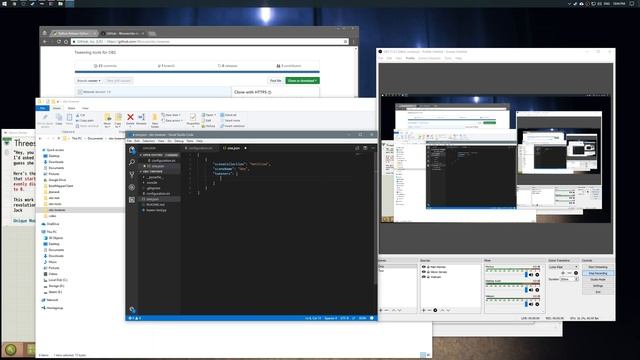The height and width of the screenshot is (360, 640).
Task: Open the Extensions view in VS Code
Action: [132, 200]
